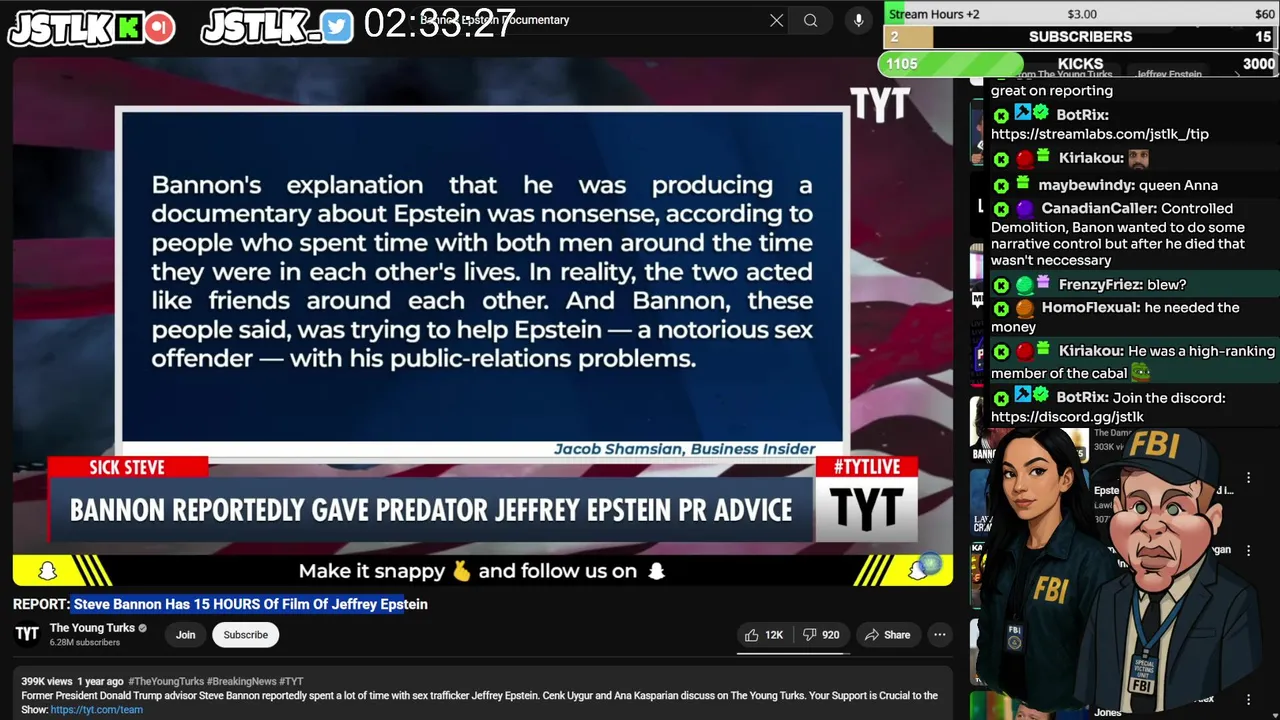Click the Join membership button

[x=186, y=635]
